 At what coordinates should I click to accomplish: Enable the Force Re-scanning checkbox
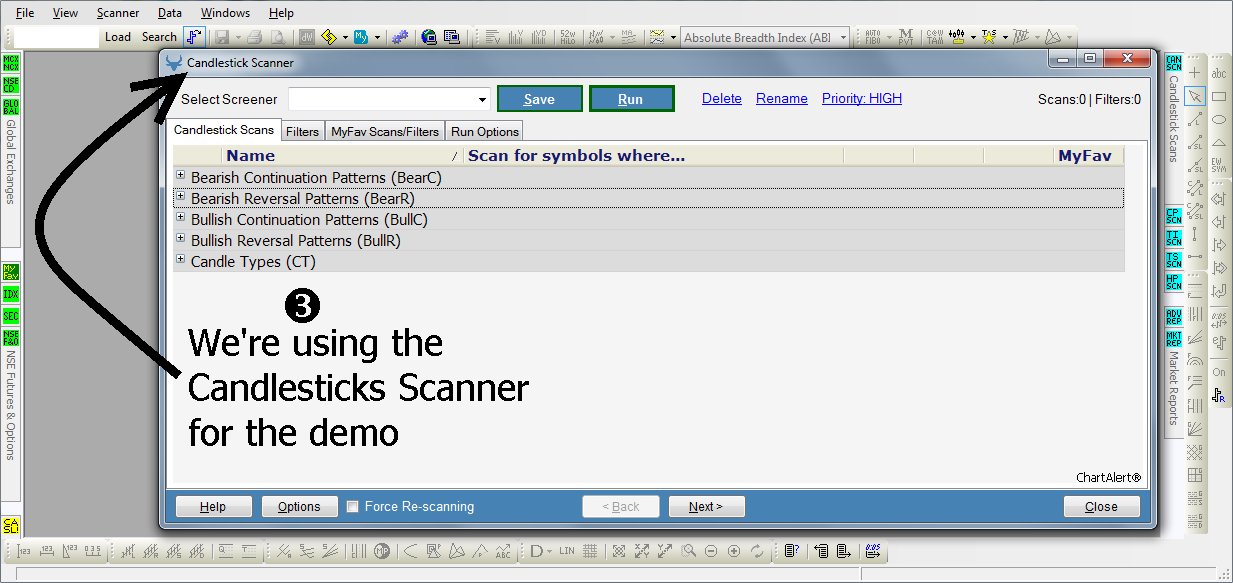point(352,507)
